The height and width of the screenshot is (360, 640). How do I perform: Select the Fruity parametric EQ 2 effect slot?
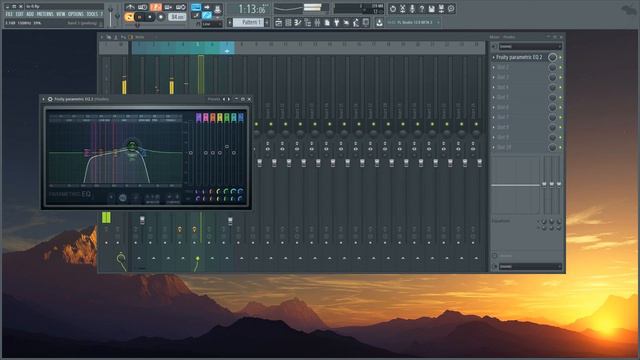tap(519, 58)
